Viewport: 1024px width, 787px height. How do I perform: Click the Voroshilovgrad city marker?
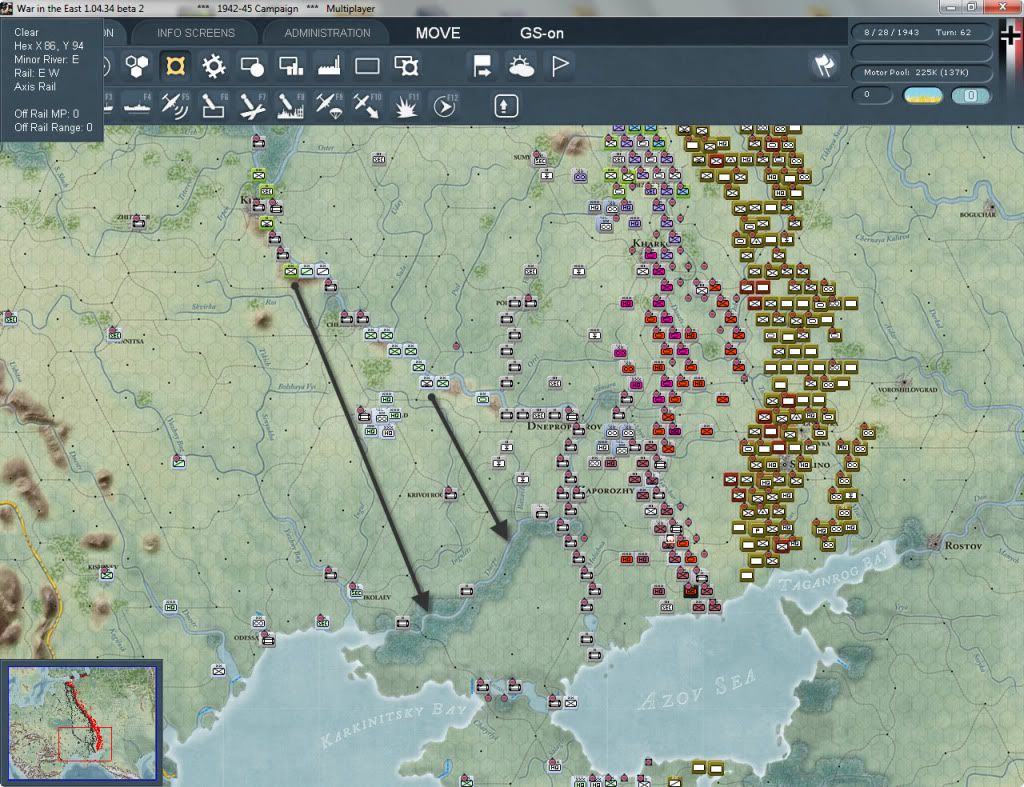[904, 381]
